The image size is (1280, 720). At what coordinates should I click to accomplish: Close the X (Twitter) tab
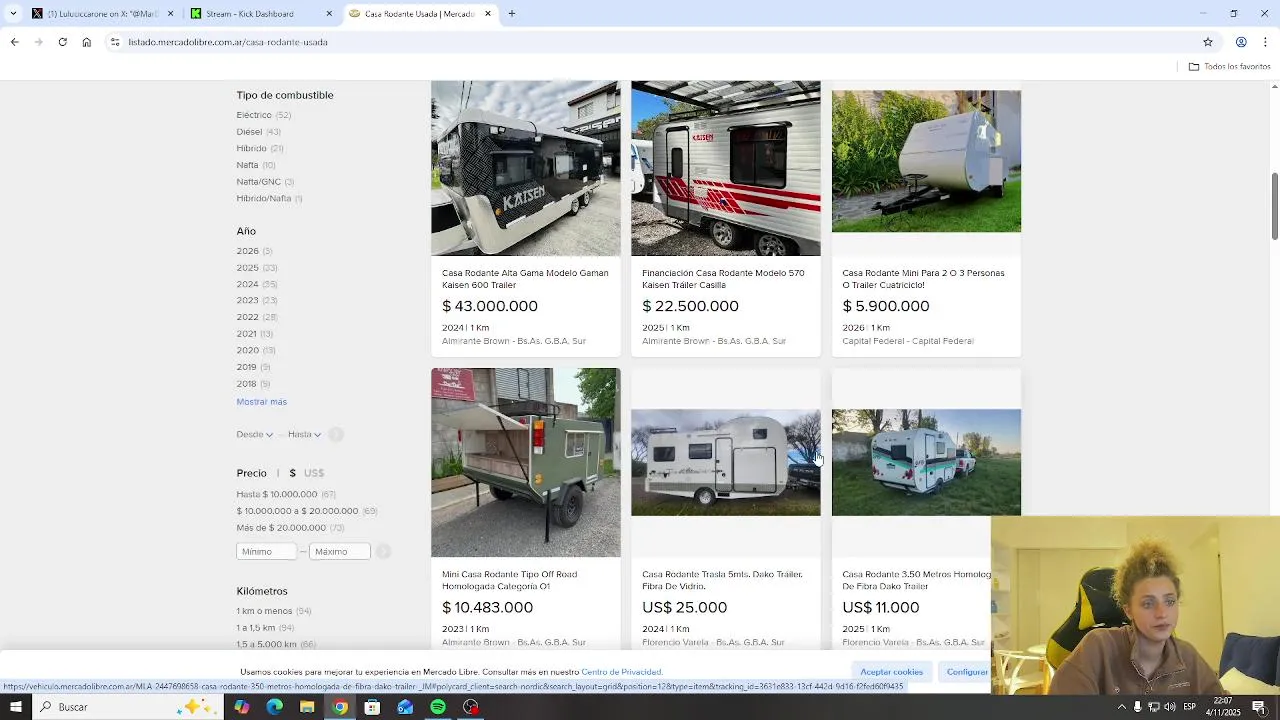coord(170,14)
